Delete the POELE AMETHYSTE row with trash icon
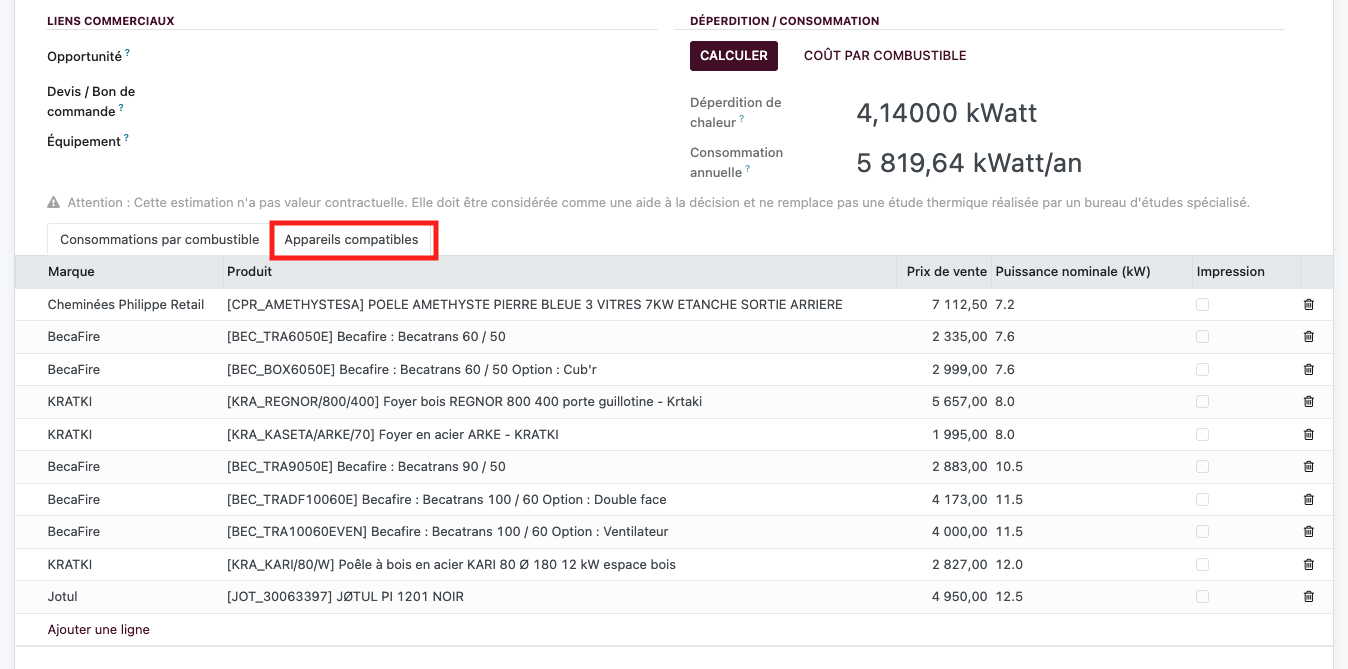The width and height of the screenshot is (1348, 669). coord(1309,305)
